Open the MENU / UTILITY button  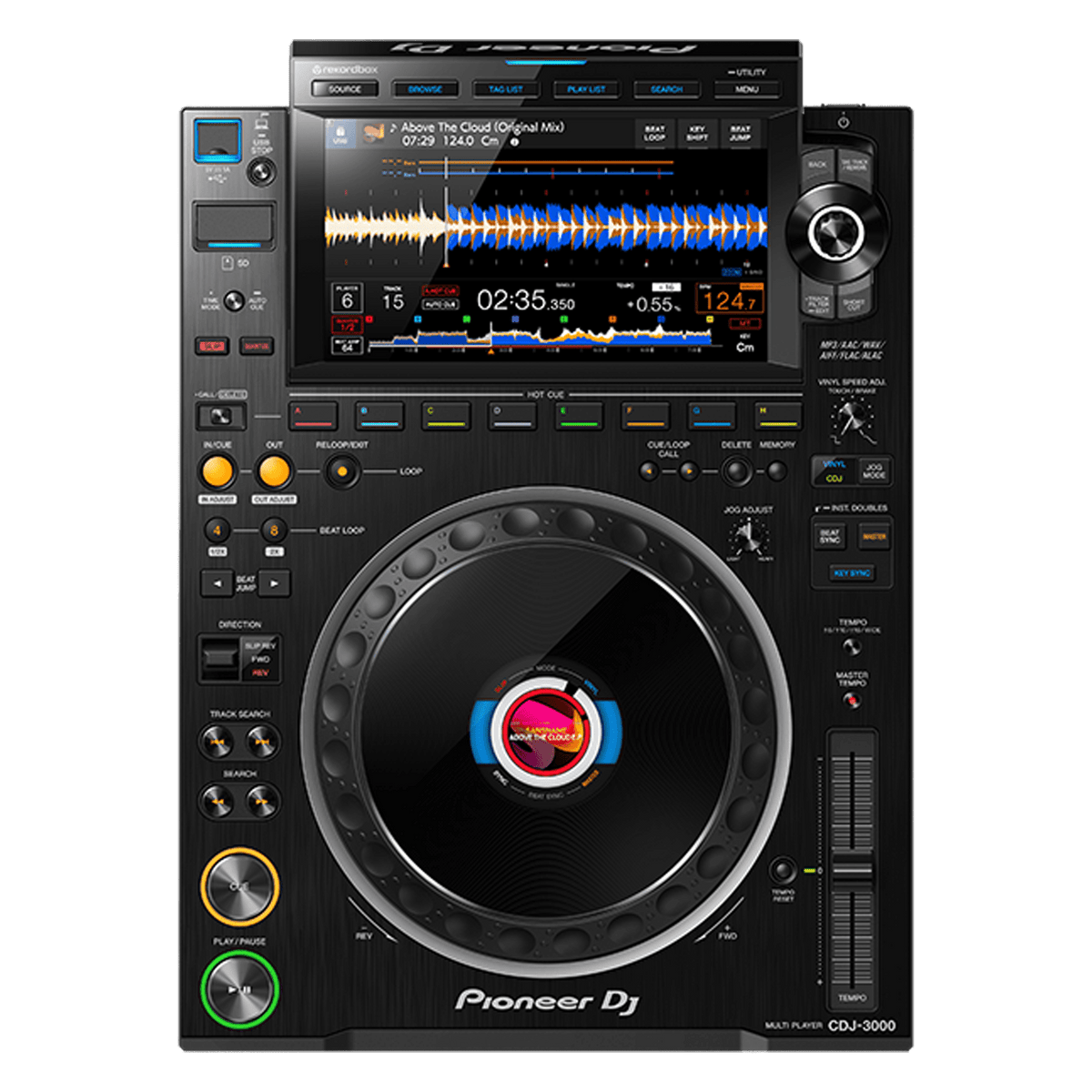747,89
